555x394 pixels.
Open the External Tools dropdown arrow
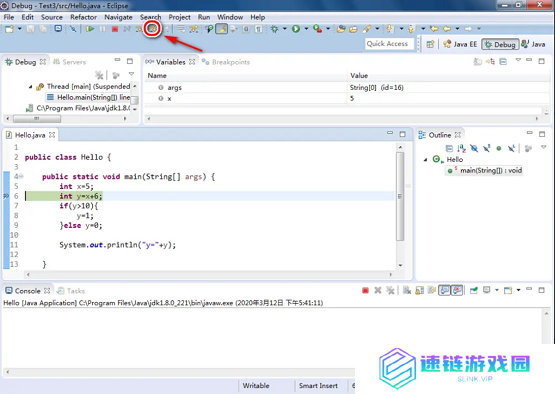[x=328, y=29]
